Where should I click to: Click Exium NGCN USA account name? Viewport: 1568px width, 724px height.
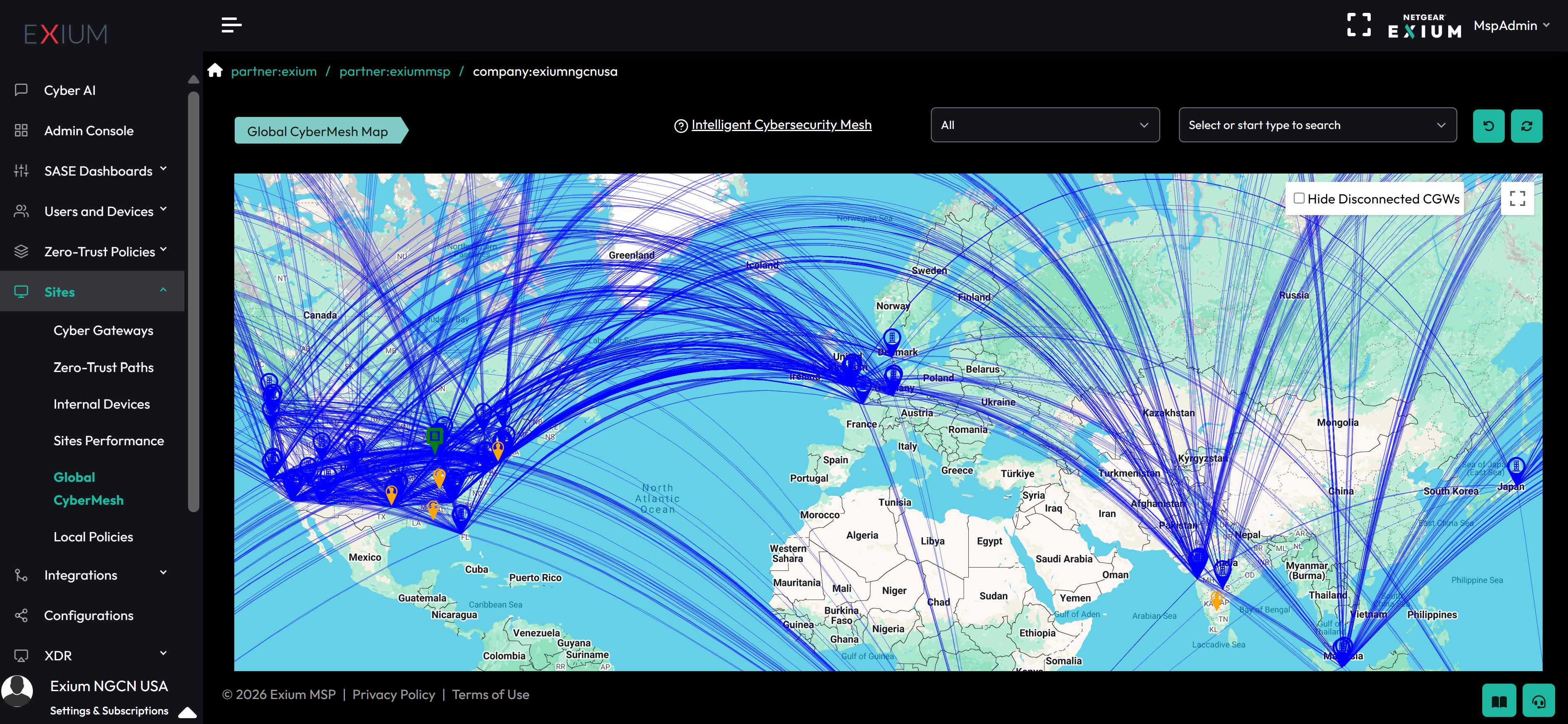[109, 686]
